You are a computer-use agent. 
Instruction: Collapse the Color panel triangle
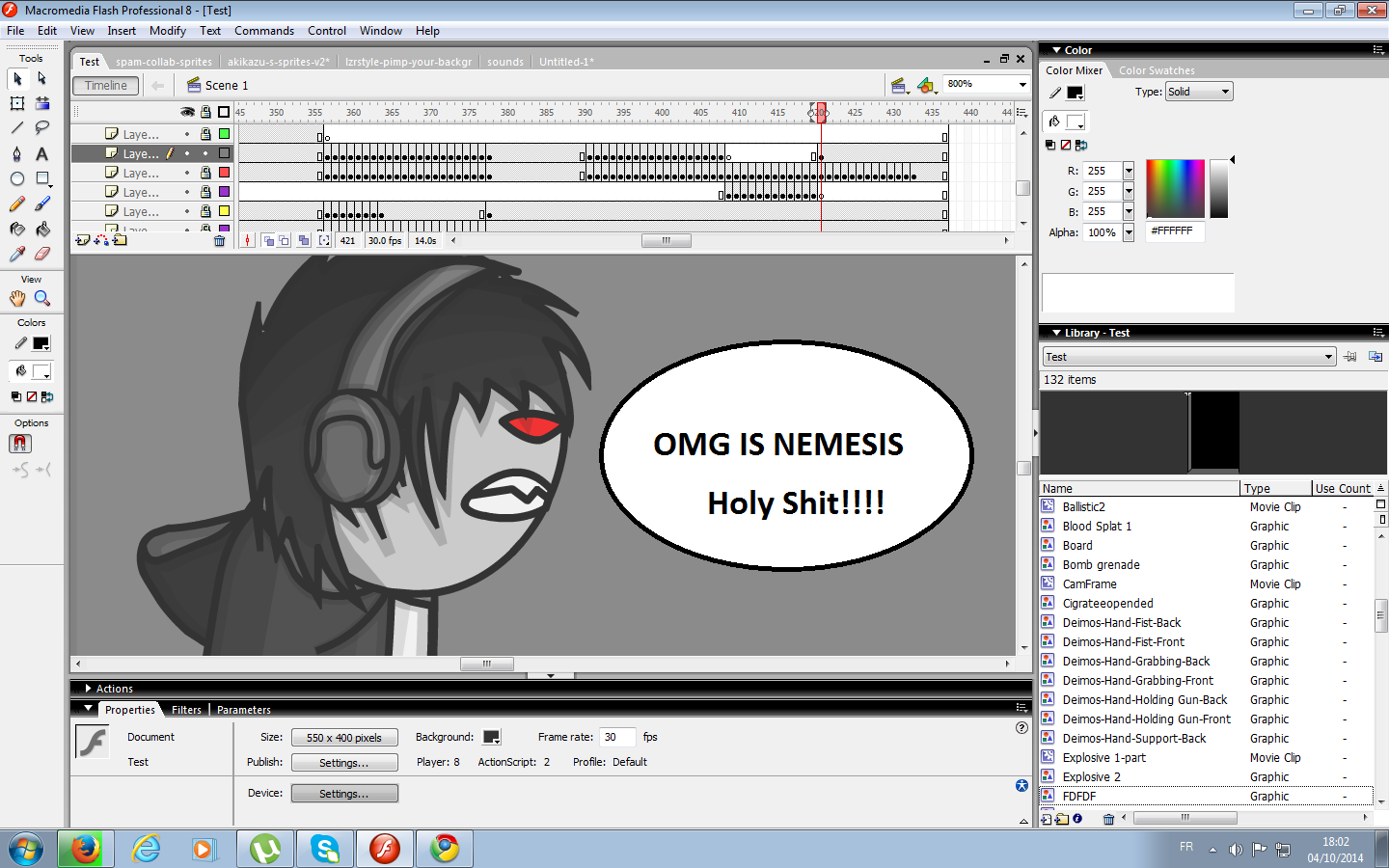(x=1056, y=50)
